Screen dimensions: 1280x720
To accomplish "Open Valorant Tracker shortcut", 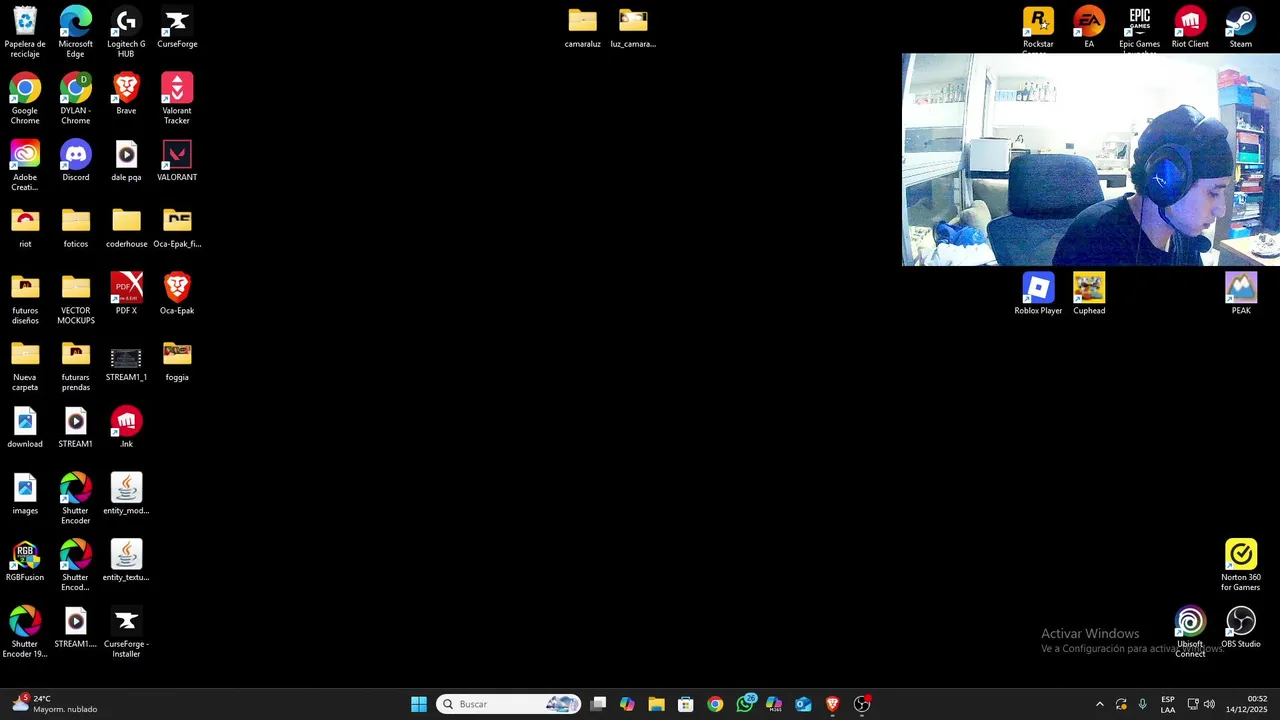I will click(x=177, y=99).
